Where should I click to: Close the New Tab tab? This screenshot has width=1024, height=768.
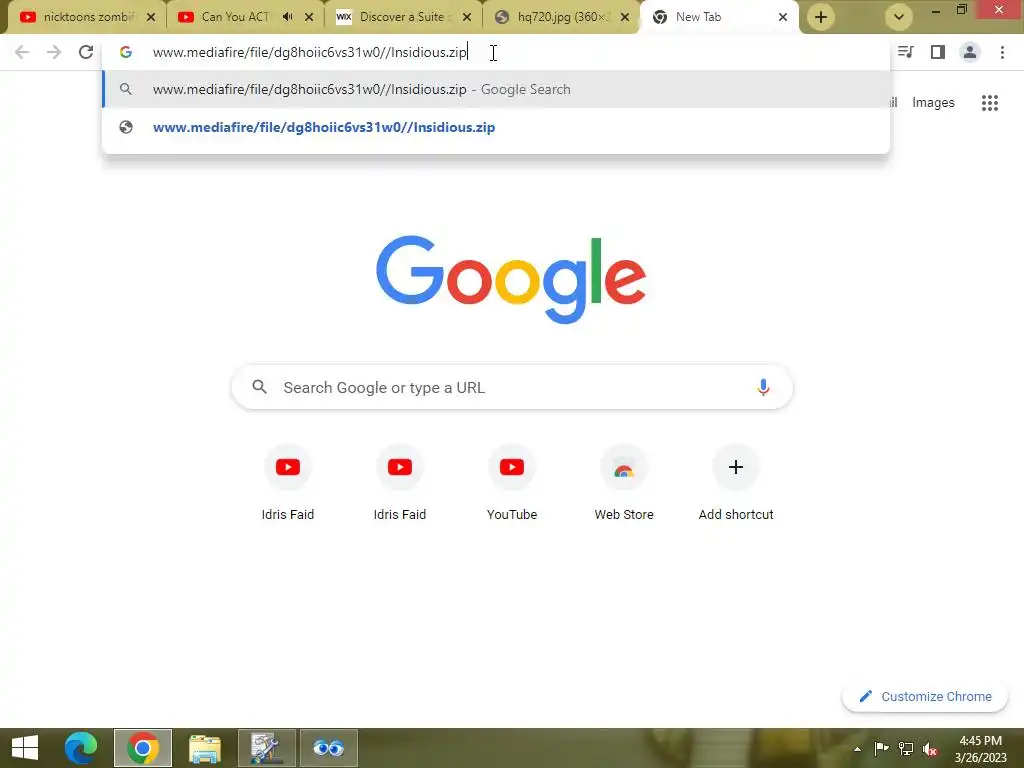pyautogui.click(x=783, y=17)
